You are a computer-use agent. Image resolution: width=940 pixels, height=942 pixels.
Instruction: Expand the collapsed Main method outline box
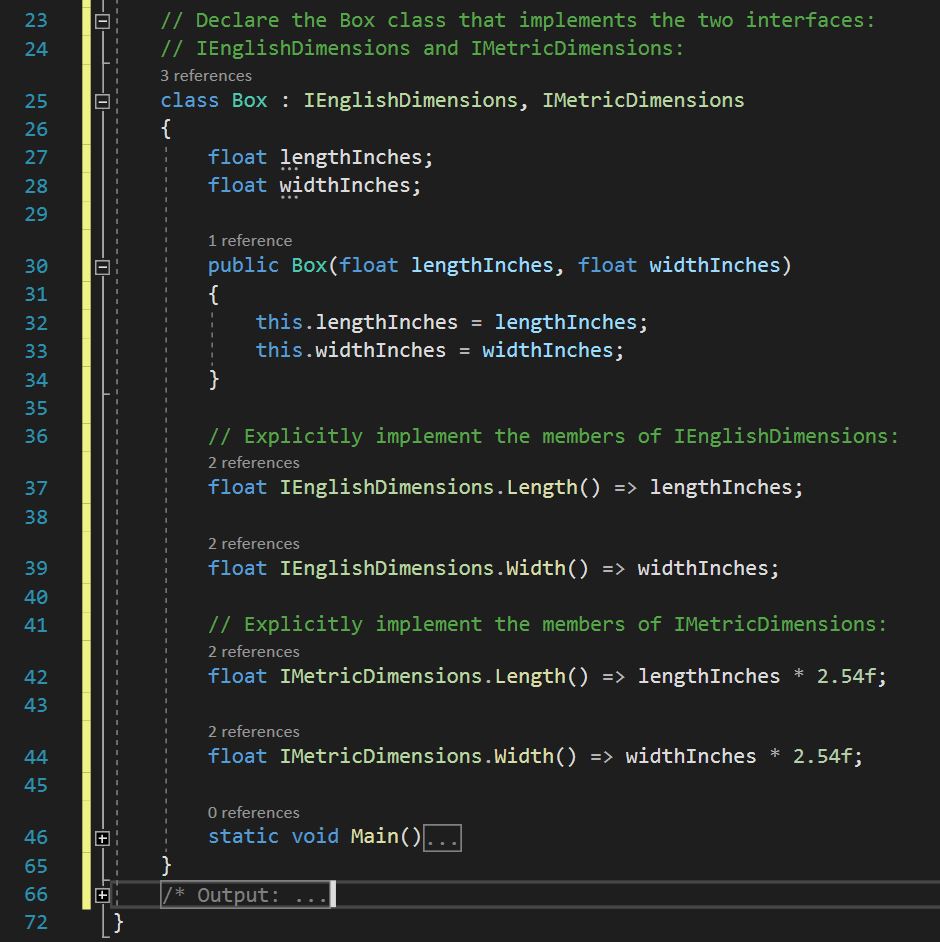click(x=102, y=838)
